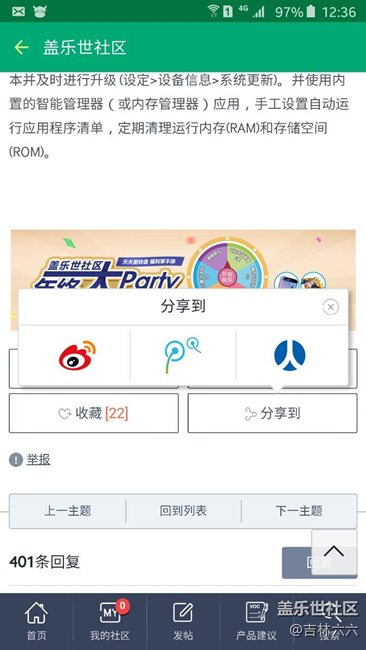Open 我的社区 MY icon
Image resolution: width=366 pixels, height=650 pixels.
click(x=110, y=621)
